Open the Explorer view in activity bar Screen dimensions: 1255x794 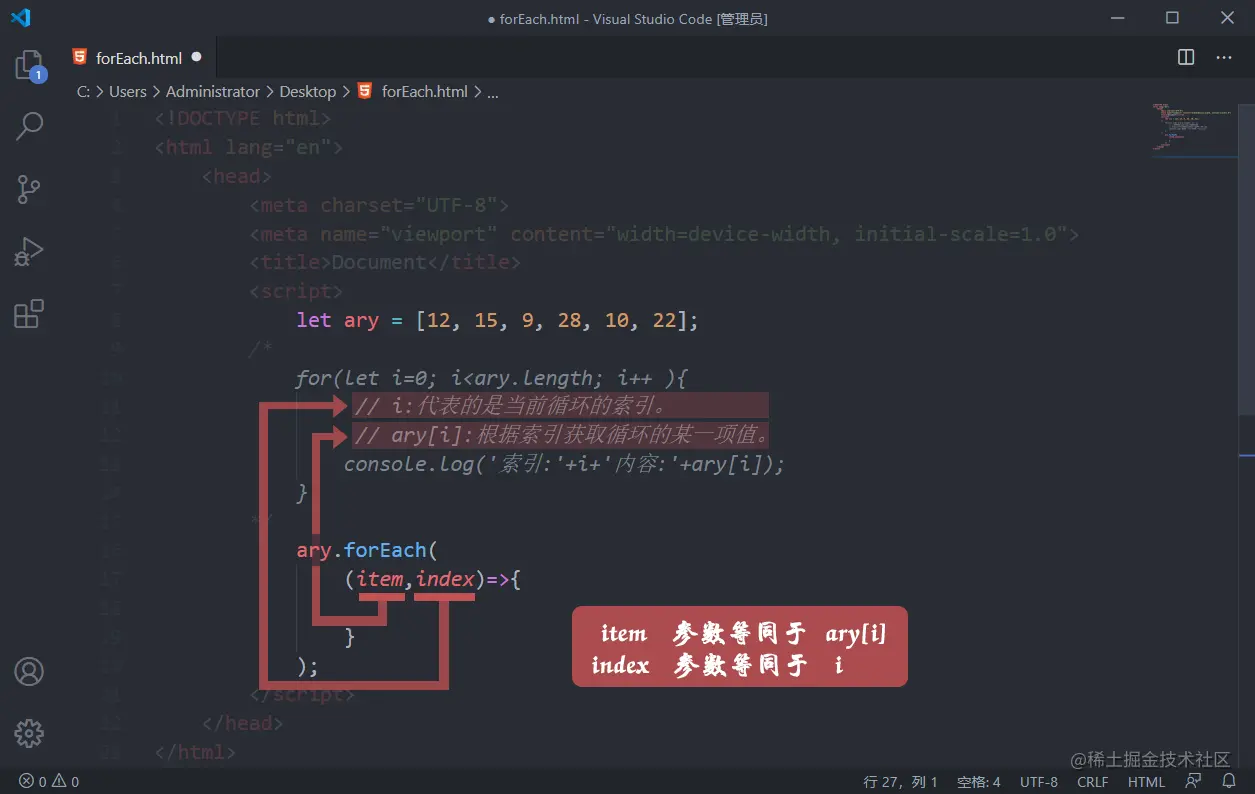[x=29, y=67]
